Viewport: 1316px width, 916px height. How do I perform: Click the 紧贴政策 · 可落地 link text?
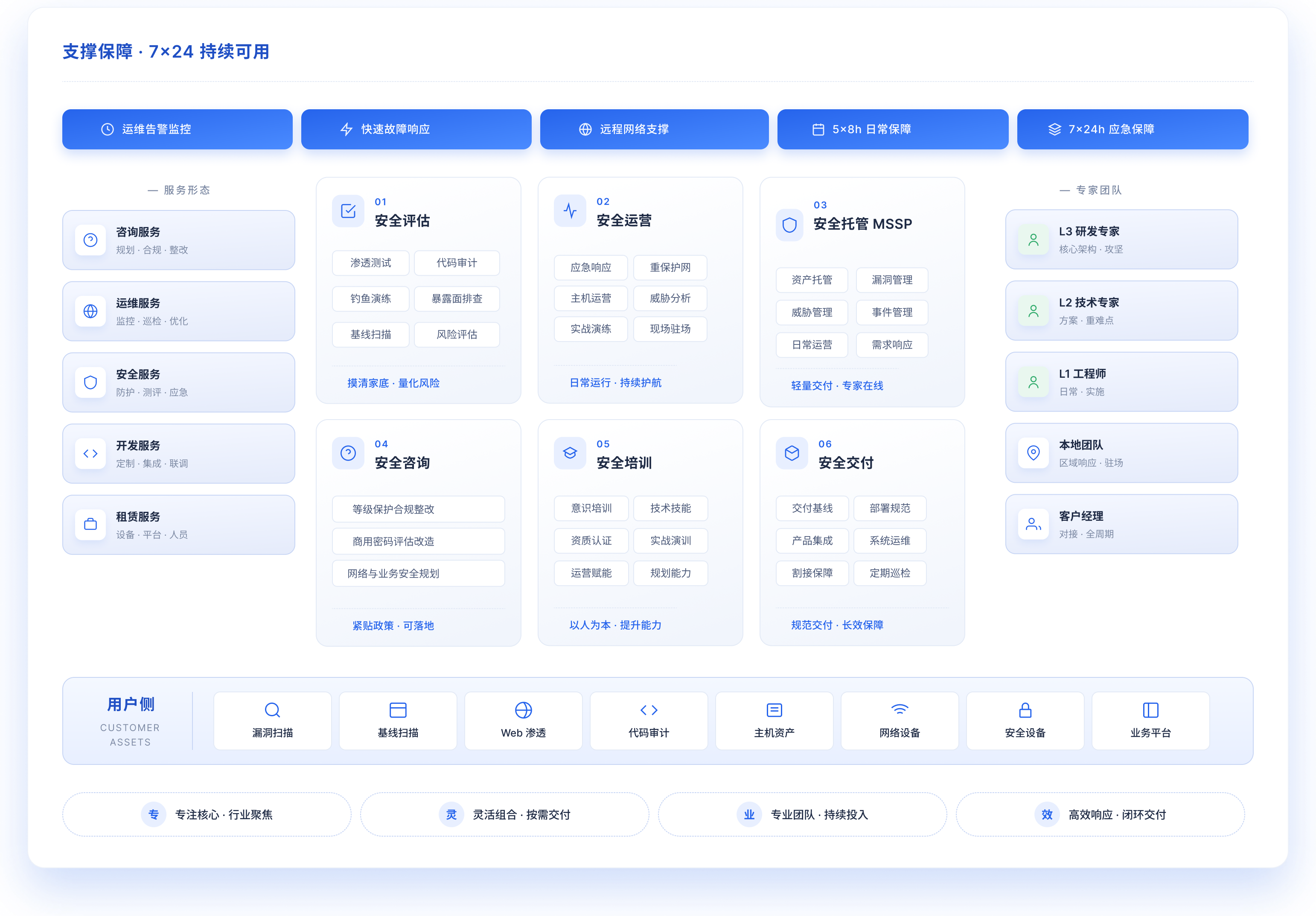pos(393,625)
